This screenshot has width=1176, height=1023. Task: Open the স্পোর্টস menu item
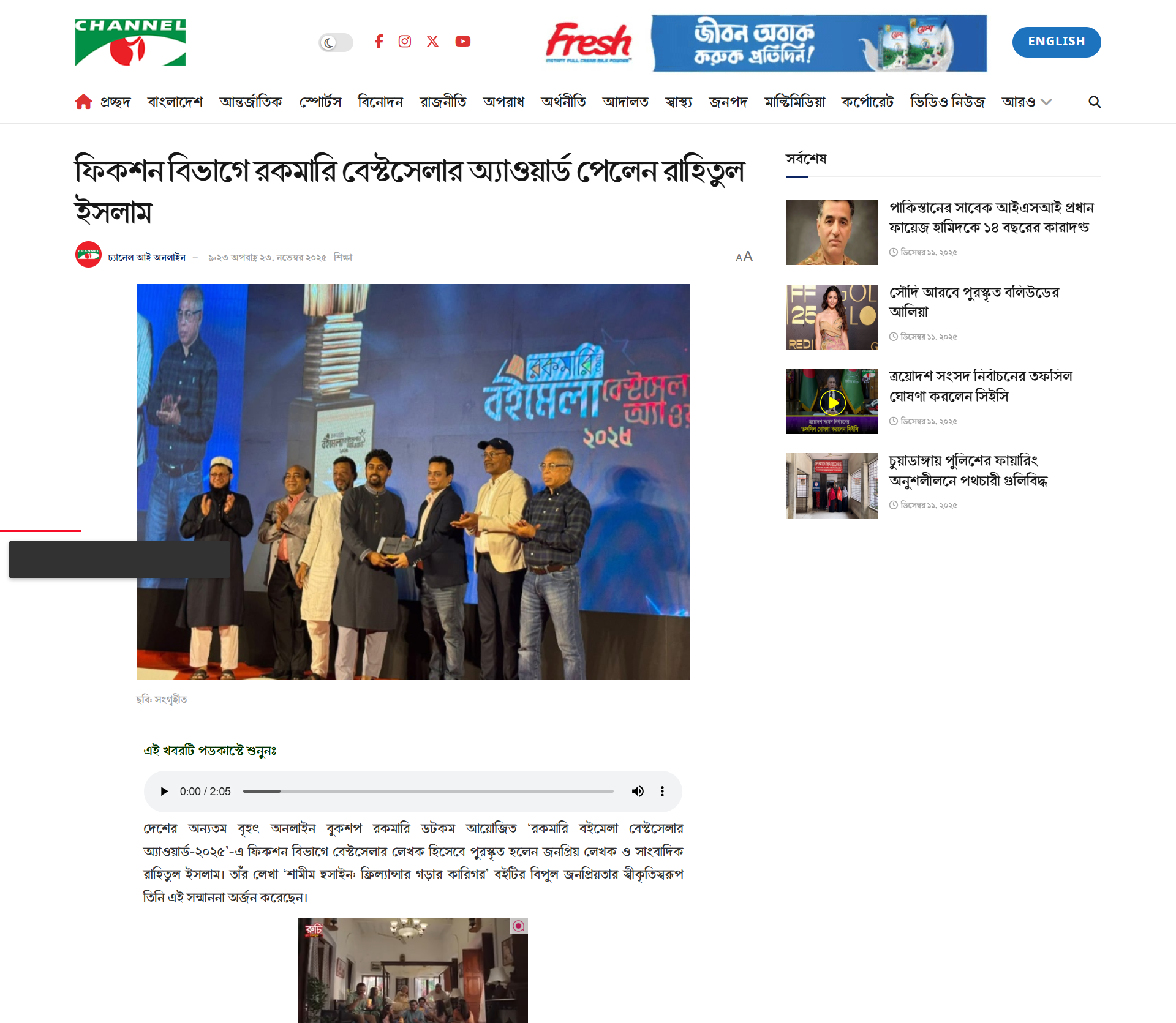coord(320,102)
